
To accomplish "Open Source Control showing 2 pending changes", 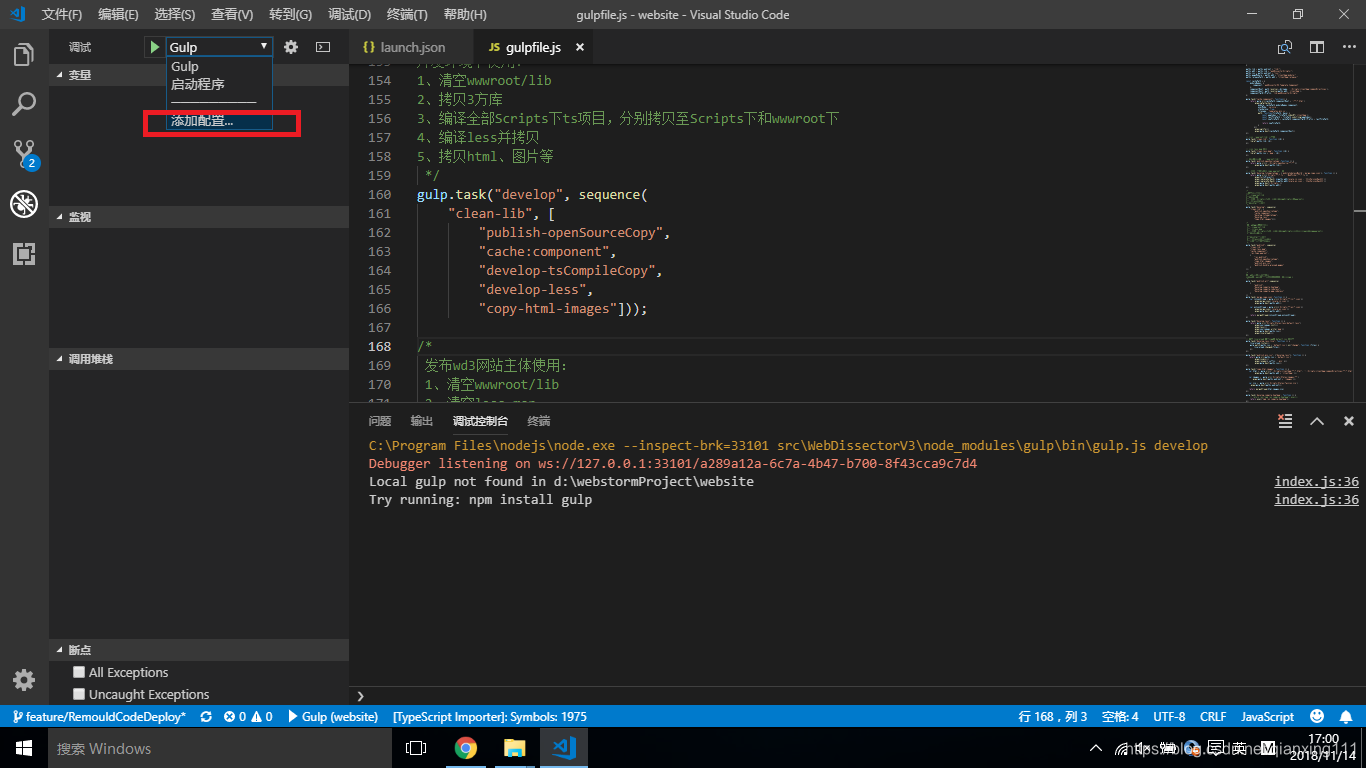I will [24, 154].
